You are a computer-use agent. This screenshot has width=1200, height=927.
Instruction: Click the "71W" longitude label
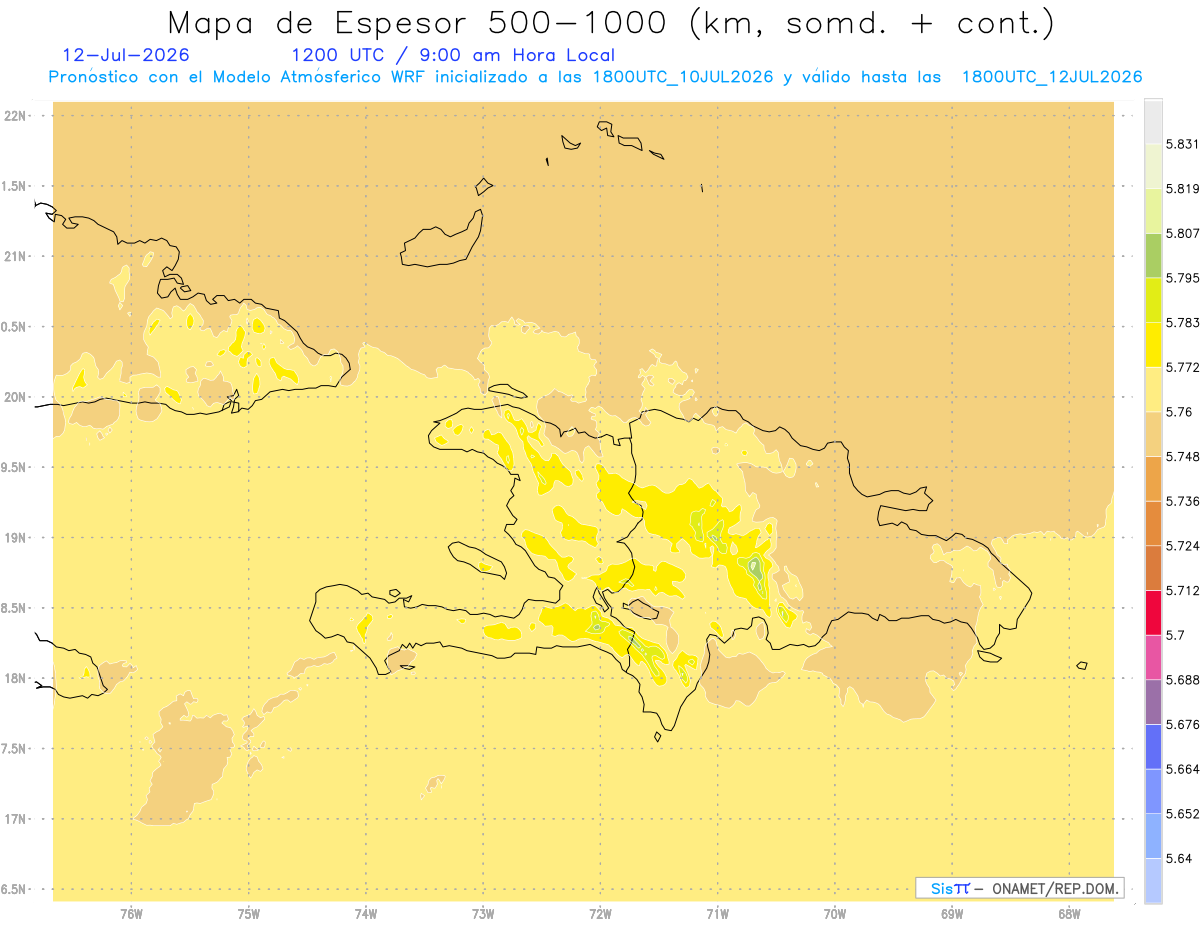point(718,914)
